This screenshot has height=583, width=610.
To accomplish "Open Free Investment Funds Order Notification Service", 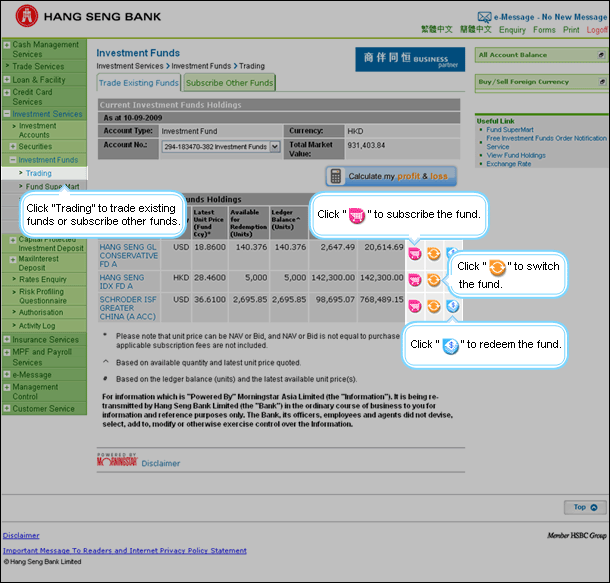I will (x=546, y=142).
